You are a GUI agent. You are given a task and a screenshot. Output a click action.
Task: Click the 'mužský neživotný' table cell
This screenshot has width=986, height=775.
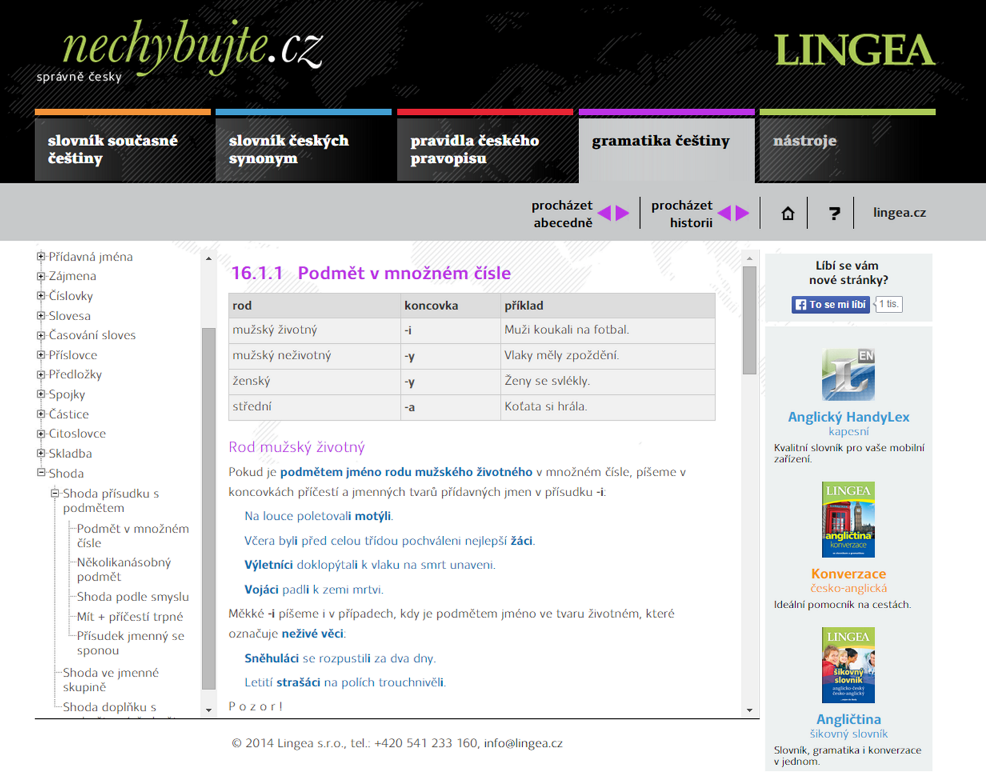coord(314,356)
